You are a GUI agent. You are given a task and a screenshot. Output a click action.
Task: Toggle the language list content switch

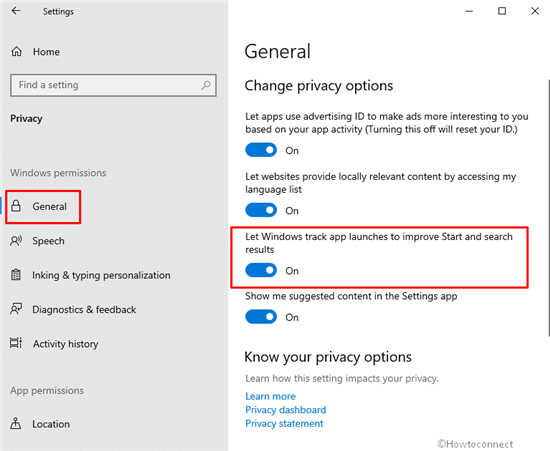click(x=261, y=210)
